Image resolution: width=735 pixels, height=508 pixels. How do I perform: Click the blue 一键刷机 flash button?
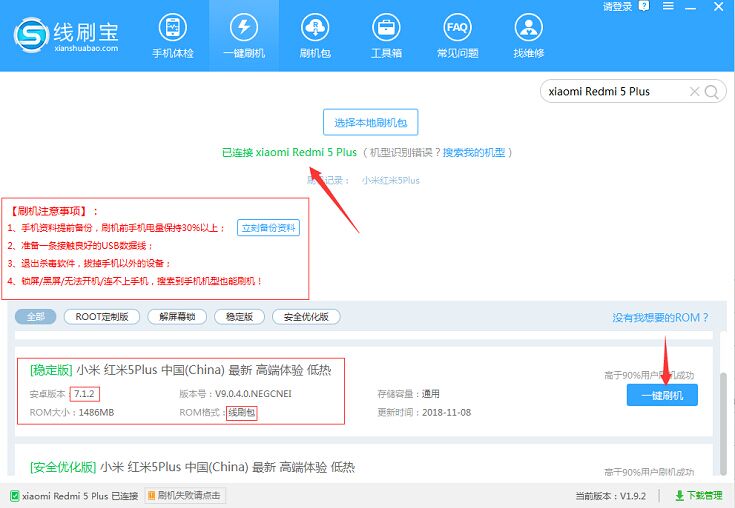[x=662, y=395]
